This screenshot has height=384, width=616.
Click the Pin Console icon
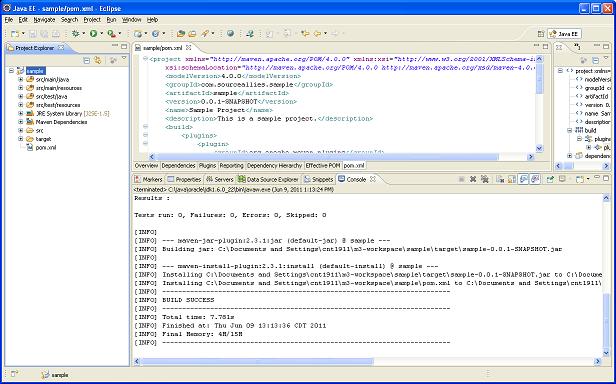pos(550,179)
